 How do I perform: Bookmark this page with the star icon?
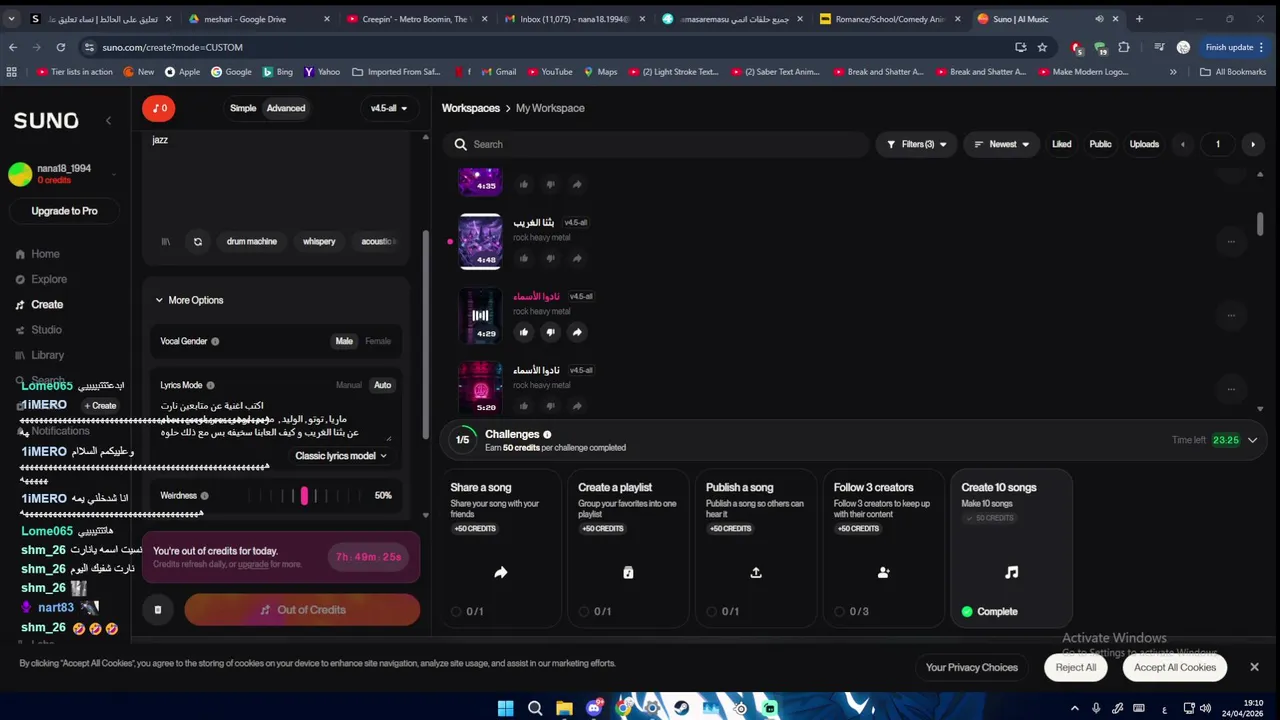[x=1042, y=47]
